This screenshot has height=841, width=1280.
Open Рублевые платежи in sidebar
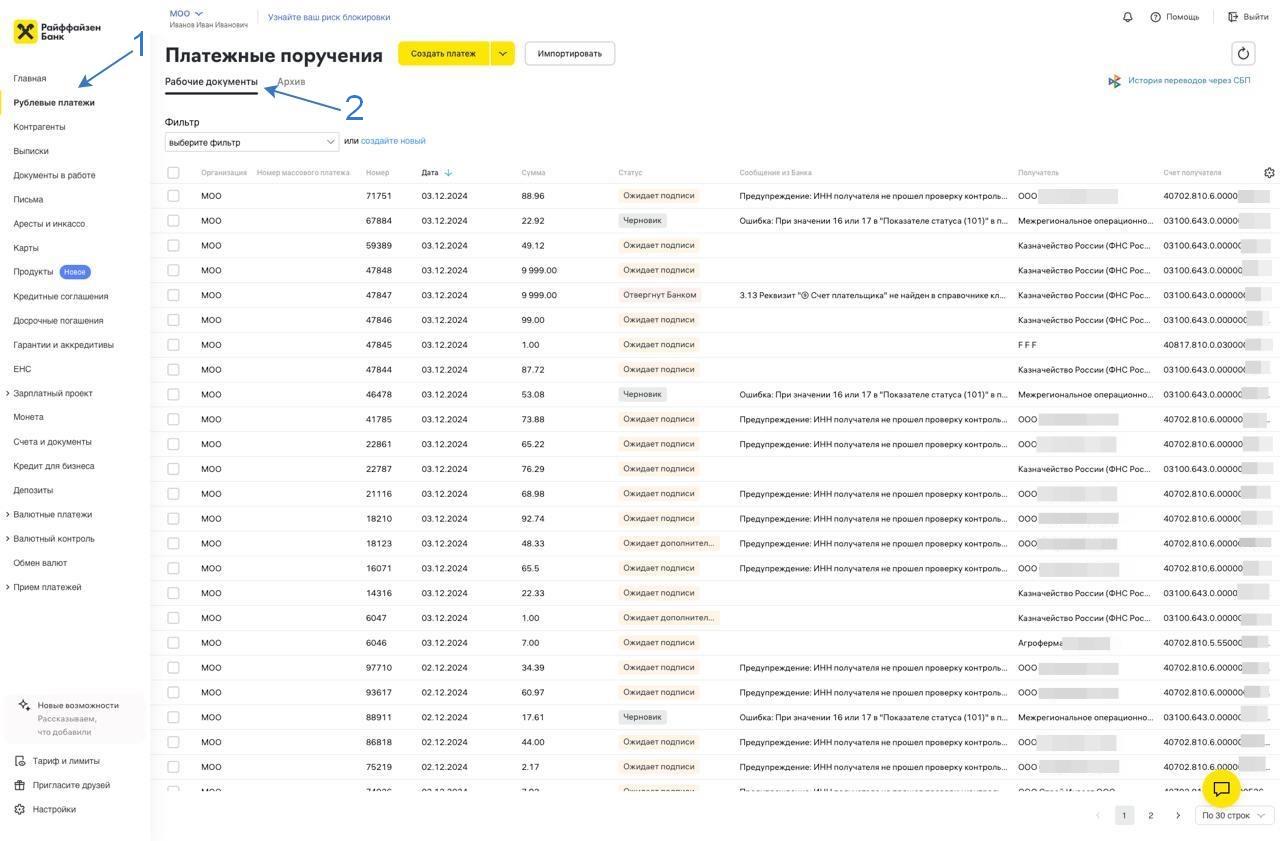(x=54, y=103)
